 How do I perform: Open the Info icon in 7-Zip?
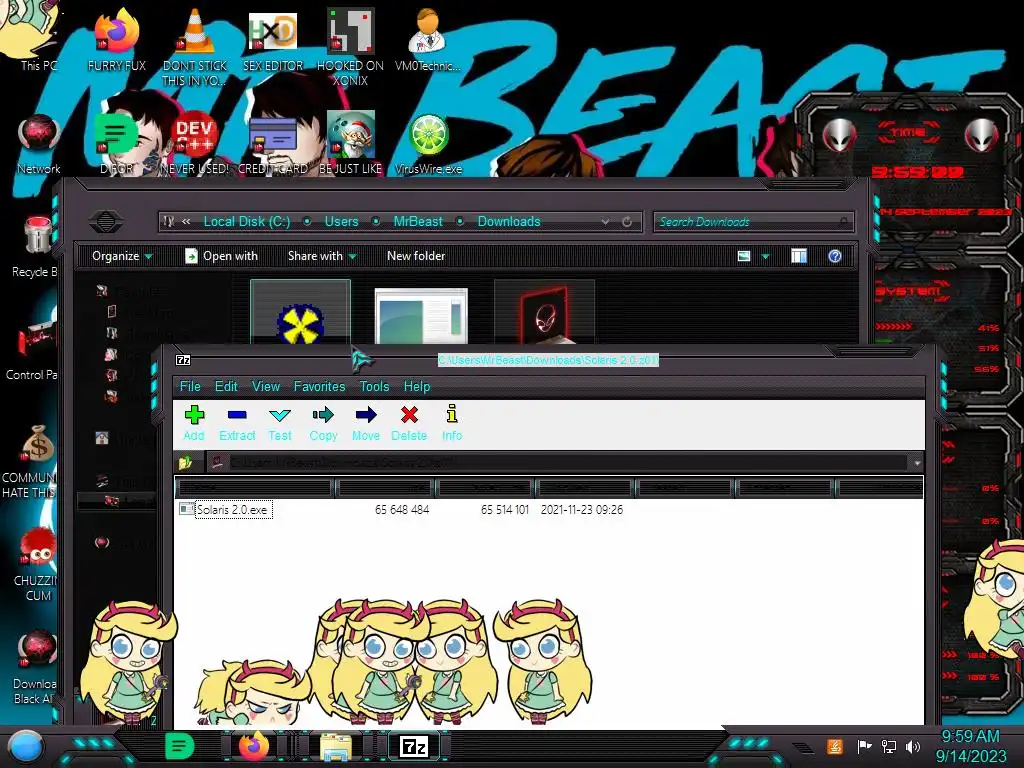452,423
